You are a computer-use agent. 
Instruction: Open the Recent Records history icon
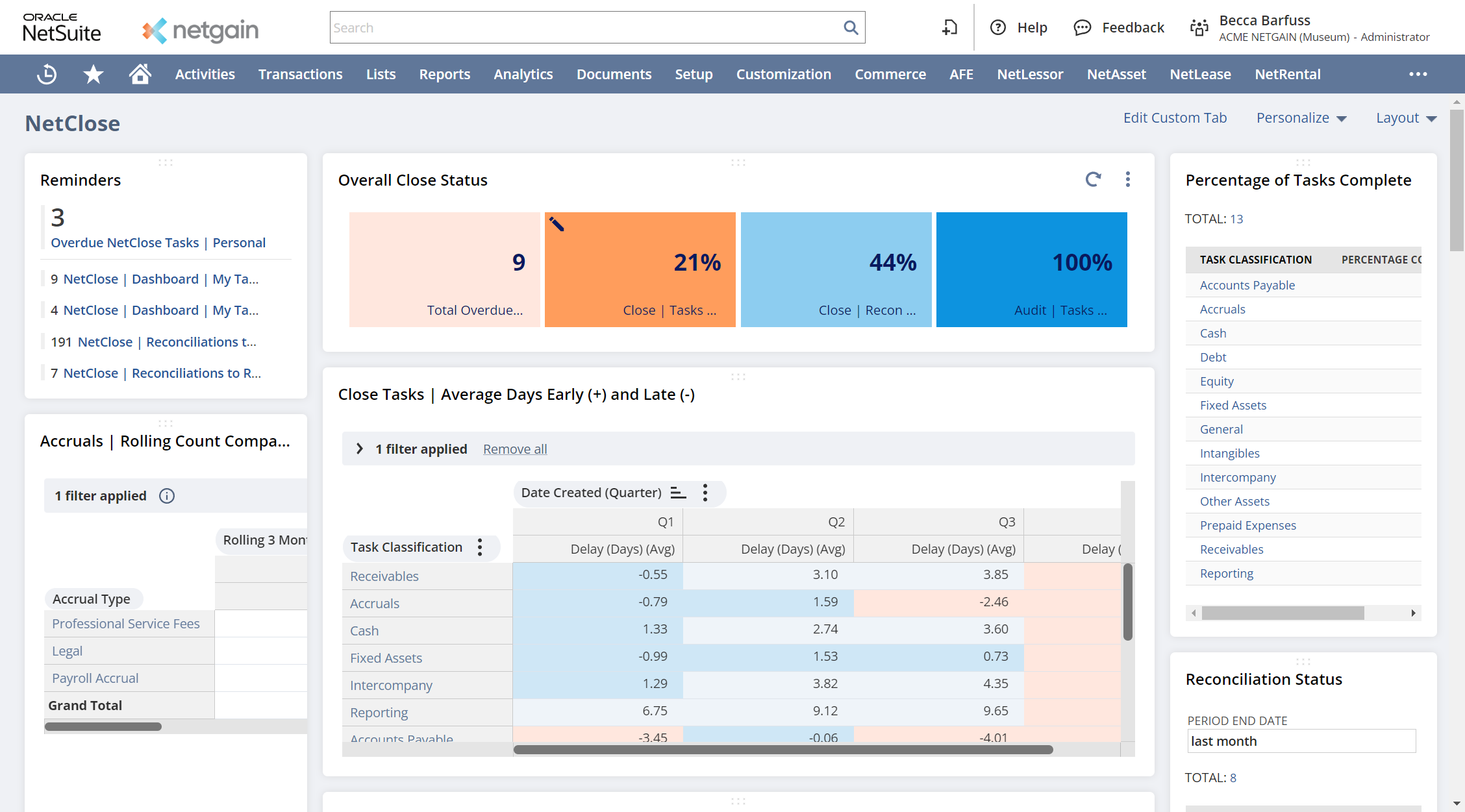pos(47,74)
